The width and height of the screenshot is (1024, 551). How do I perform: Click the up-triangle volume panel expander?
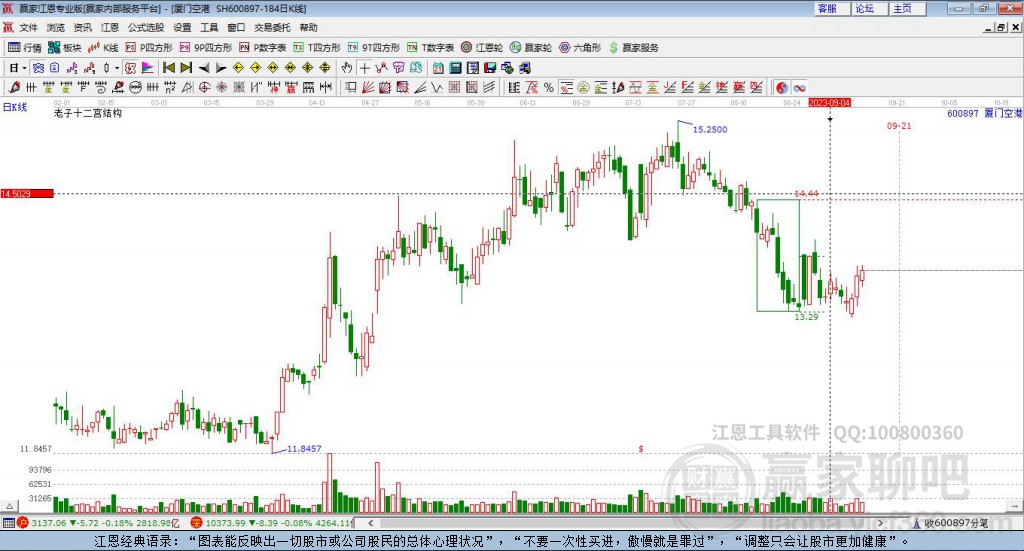click(9, 506)
